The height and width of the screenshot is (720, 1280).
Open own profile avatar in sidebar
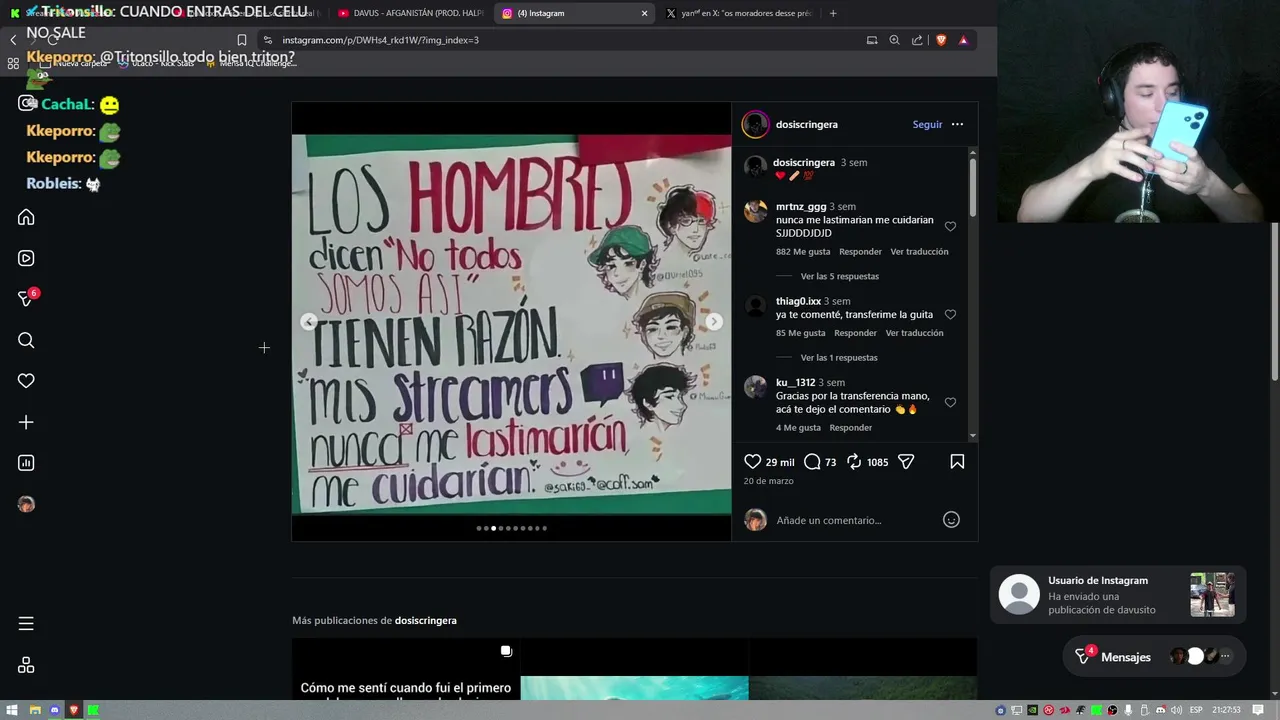[x=26, y=504]
